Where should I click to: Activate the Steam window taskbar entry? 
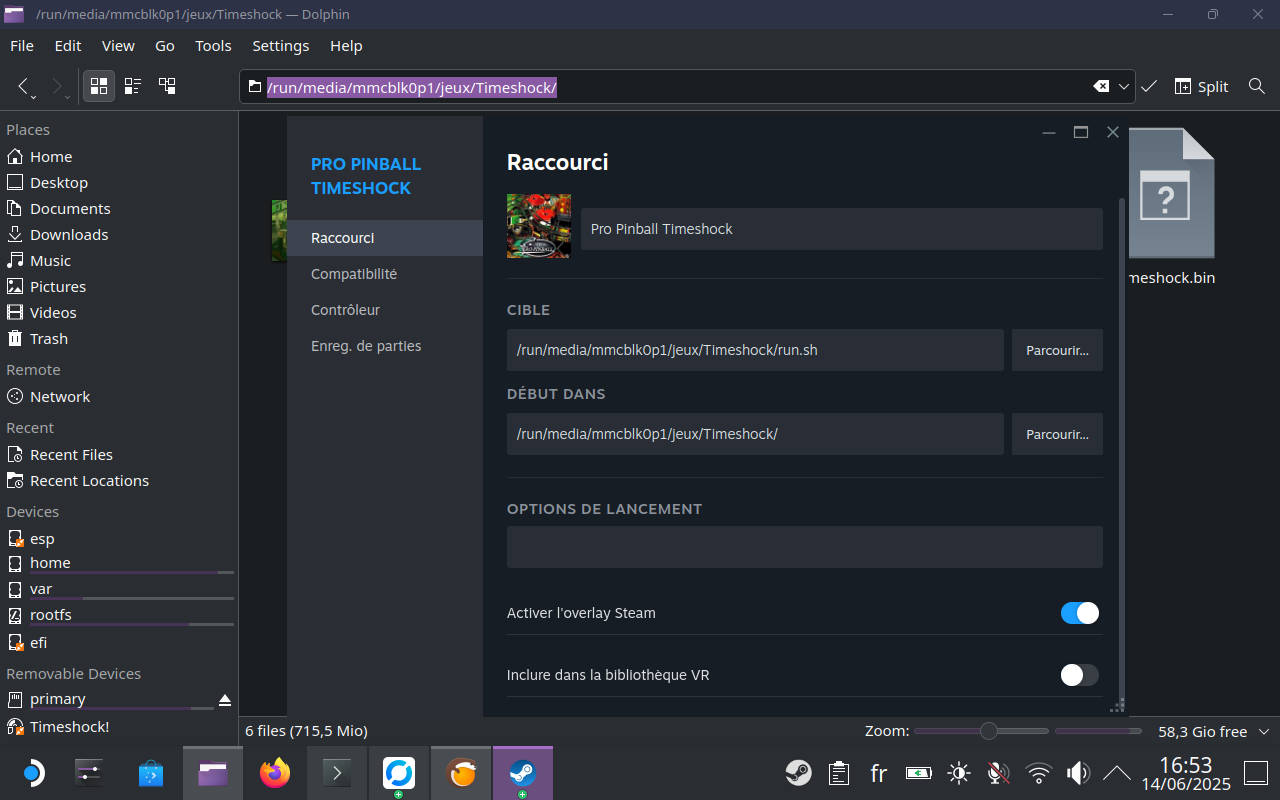pos(522,773)
